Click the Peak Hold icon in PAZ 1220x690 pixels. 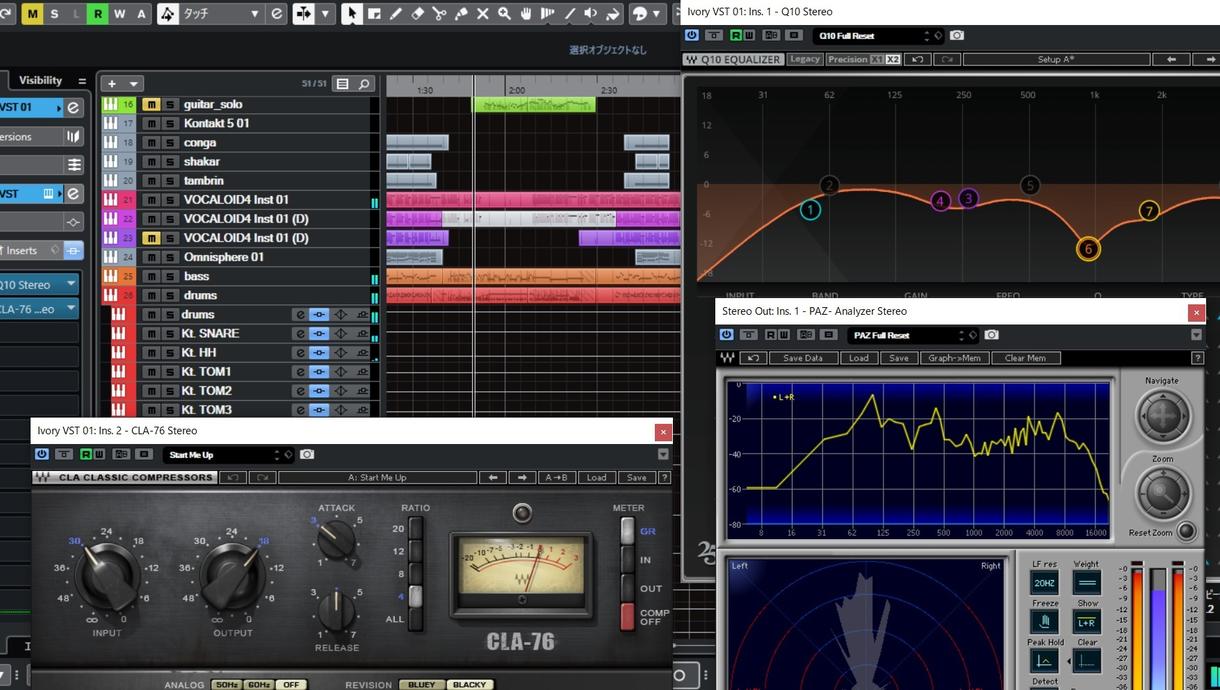pyautogui.click(x=1044, y=661)
